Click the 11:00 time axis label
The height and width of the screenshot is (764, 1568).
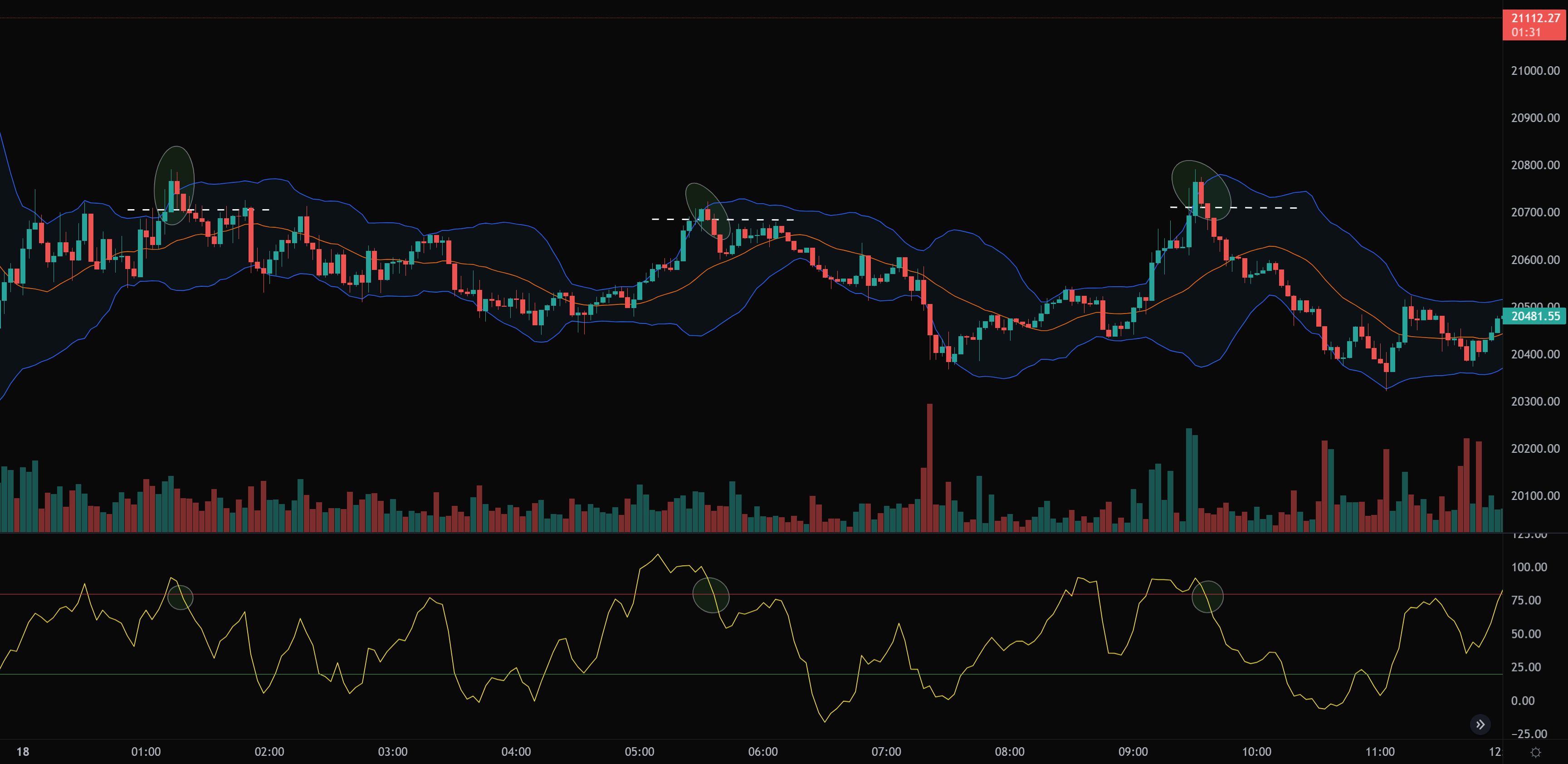coord(1380,752)
